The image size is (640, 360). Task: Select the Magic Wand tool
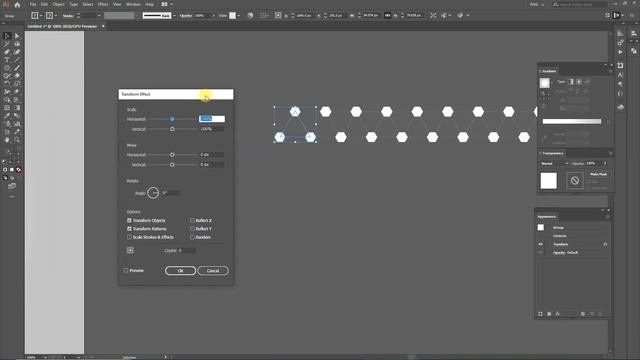[x=7, y=44]
